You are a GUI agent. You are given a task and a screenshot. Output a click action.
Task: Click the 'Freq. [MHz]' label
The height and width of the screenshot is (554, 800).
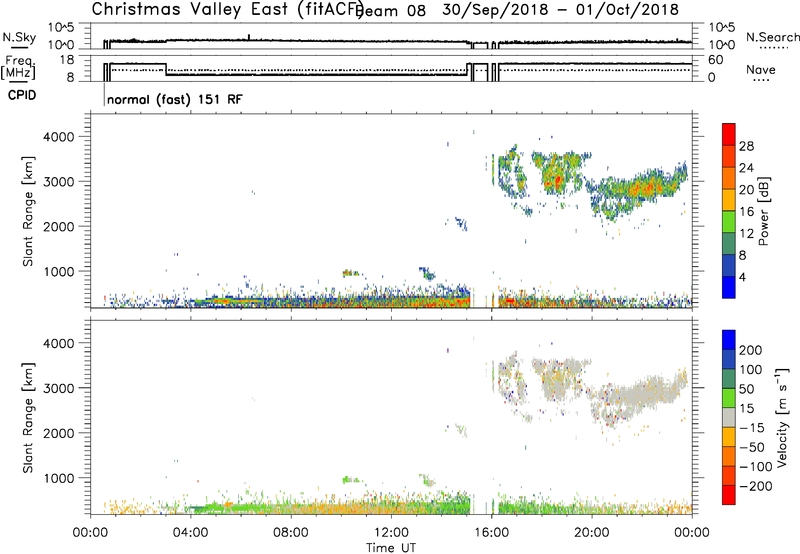(x=19, y=67)
